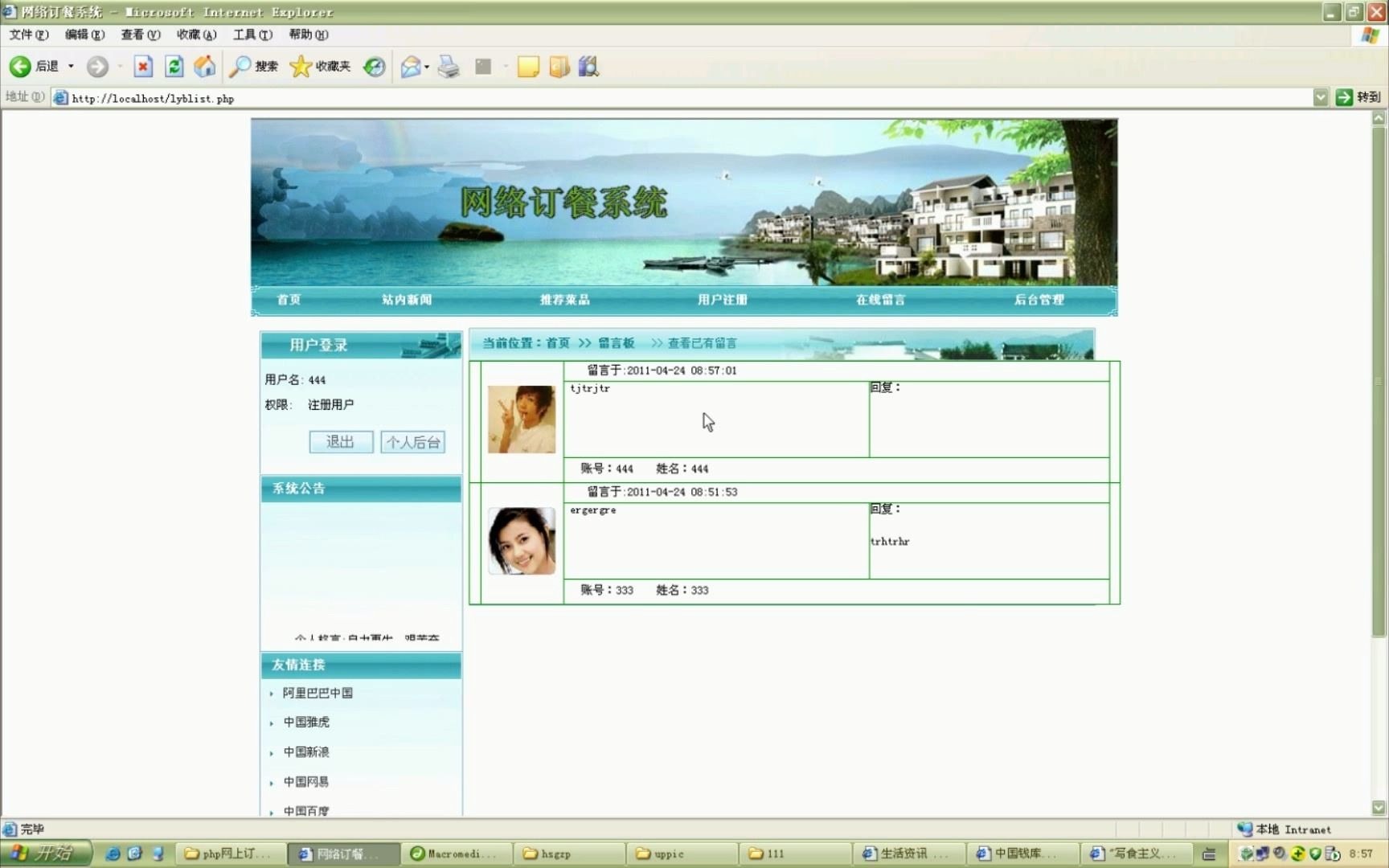Open 用户注册 in the site navigation

[723, 300]
